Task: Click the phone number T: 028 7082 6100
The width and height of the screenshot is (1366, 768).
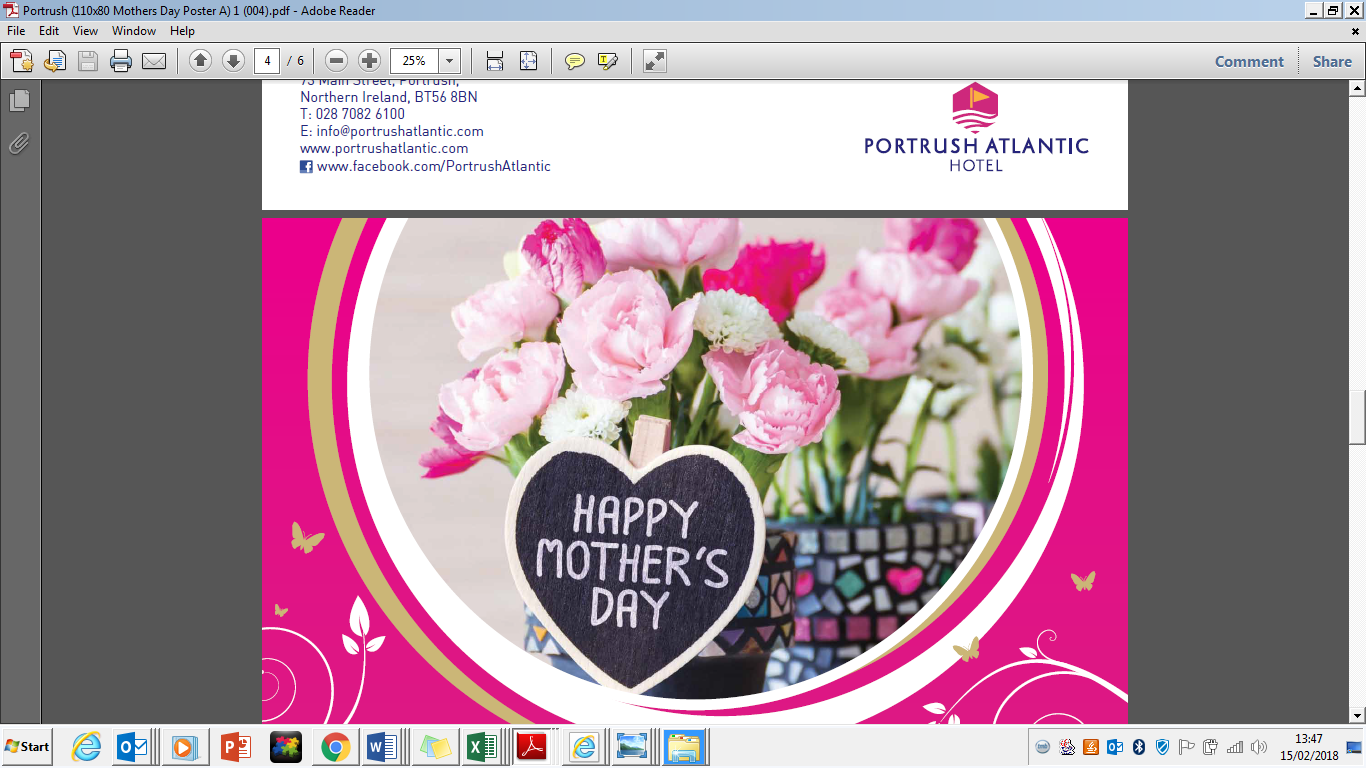Action: point(352,114)
